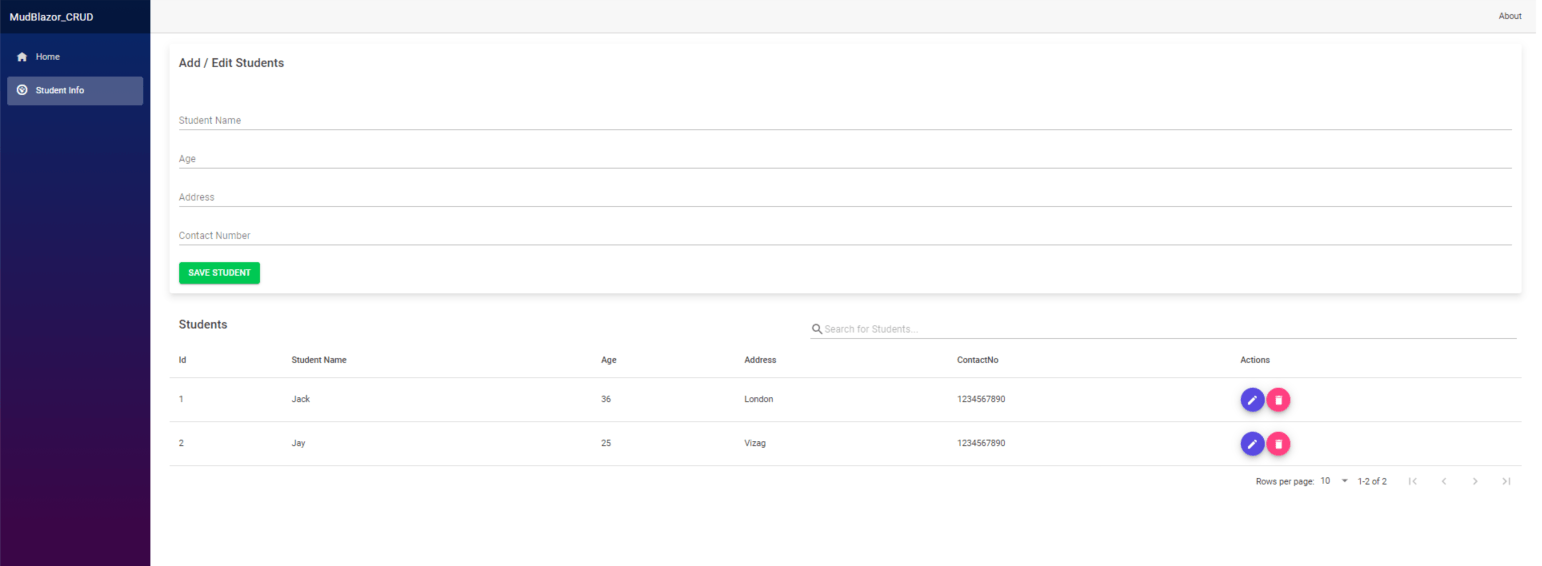Focus the Student Name field
This screenshot has width=1542, height=566.
tap(844, 120)
